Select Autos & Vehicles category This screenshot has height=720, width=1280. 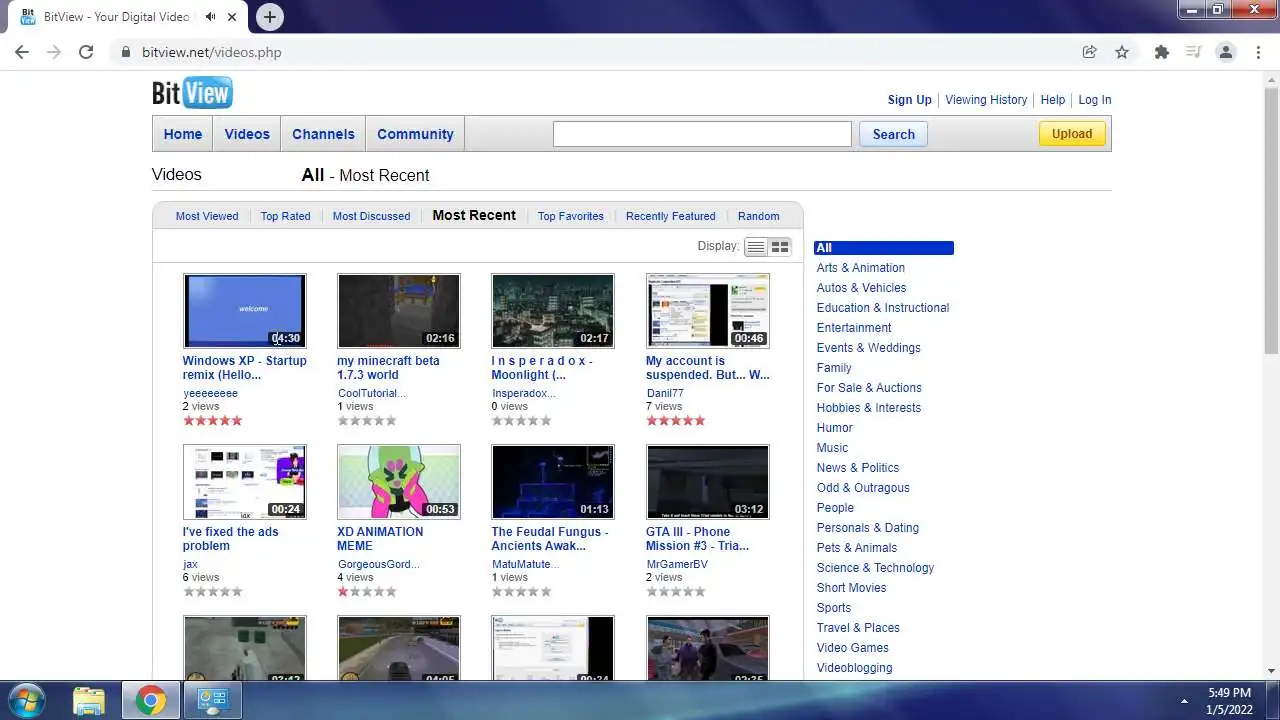pyautogui.click(x=862, y=288)
